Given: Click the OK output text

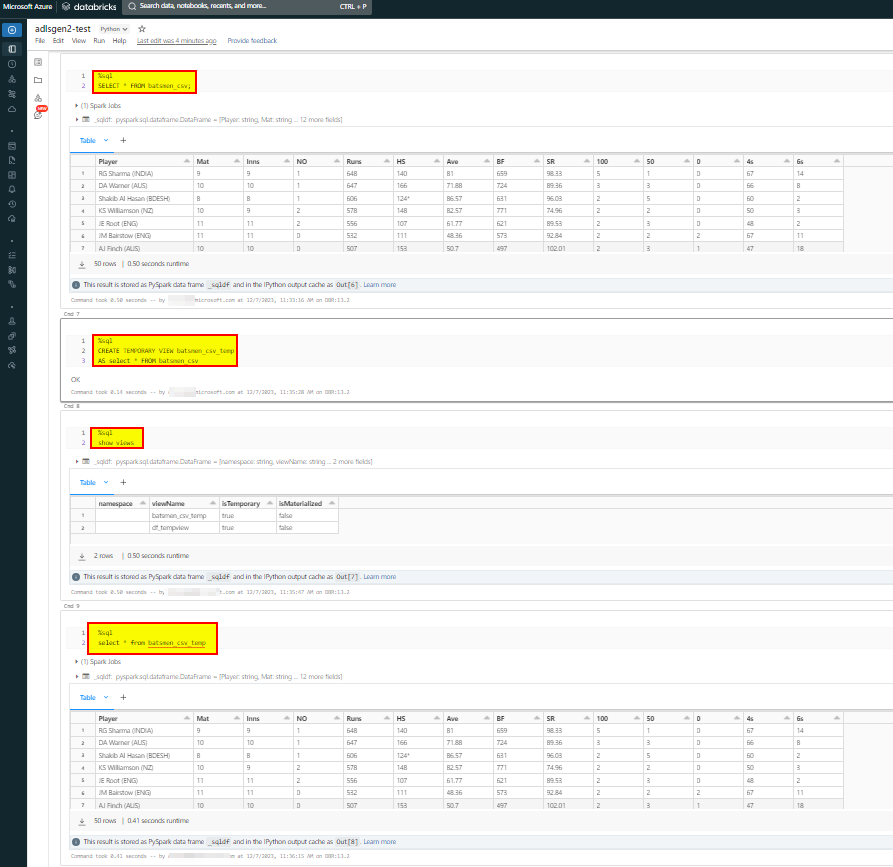Looking at the screenshot, I should [75, 380].
